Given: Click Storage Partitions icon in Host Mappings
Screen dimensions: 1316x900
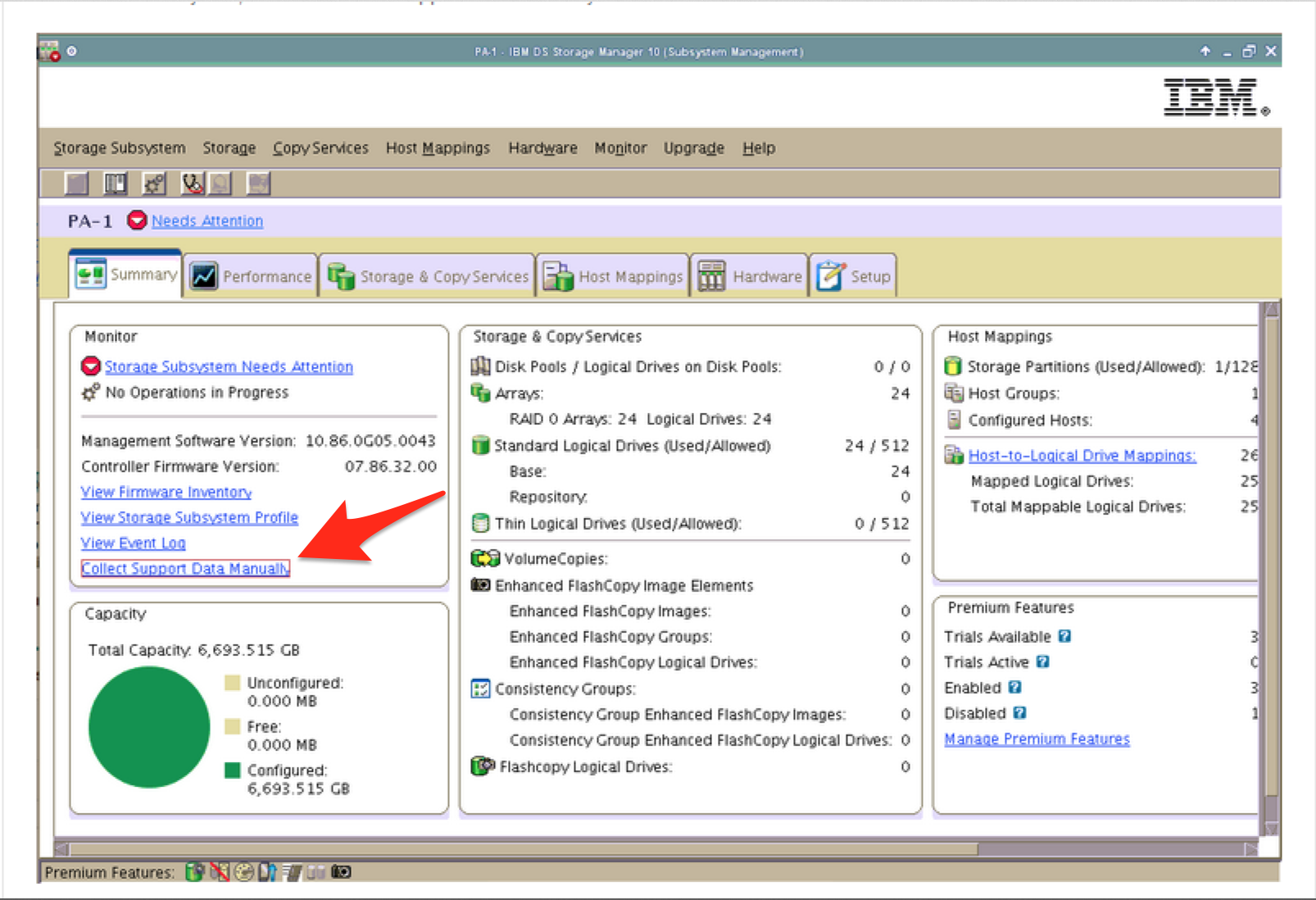Looking at the screenshot, I should click(x=953, y=366).
